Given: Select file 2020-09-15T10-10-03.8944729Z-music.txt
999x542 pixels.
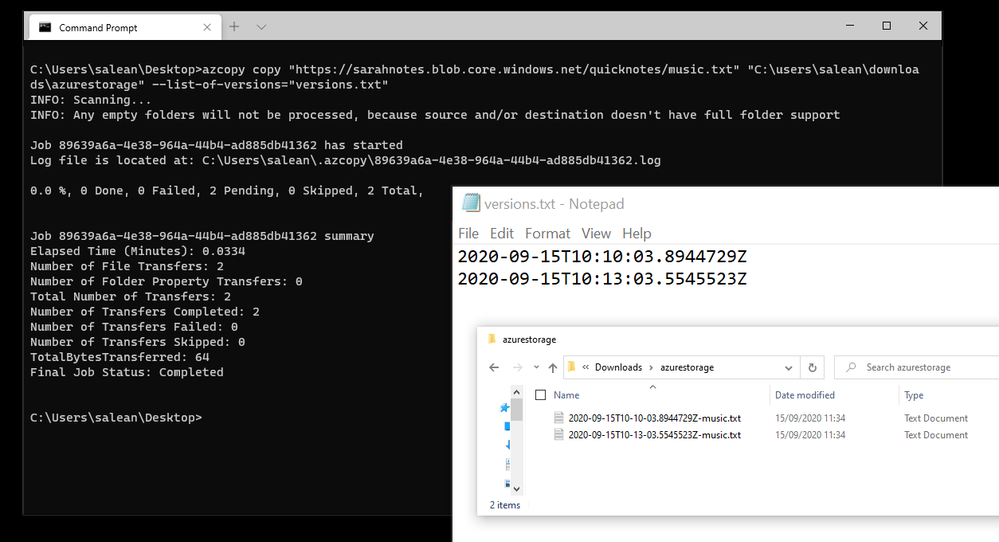Looking at the screenshot, I should pos(654,418).
